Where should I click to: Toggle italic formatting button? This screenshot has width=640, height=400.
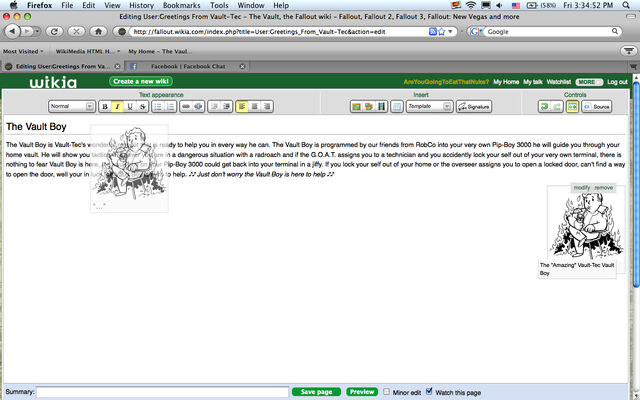(118, 107)
